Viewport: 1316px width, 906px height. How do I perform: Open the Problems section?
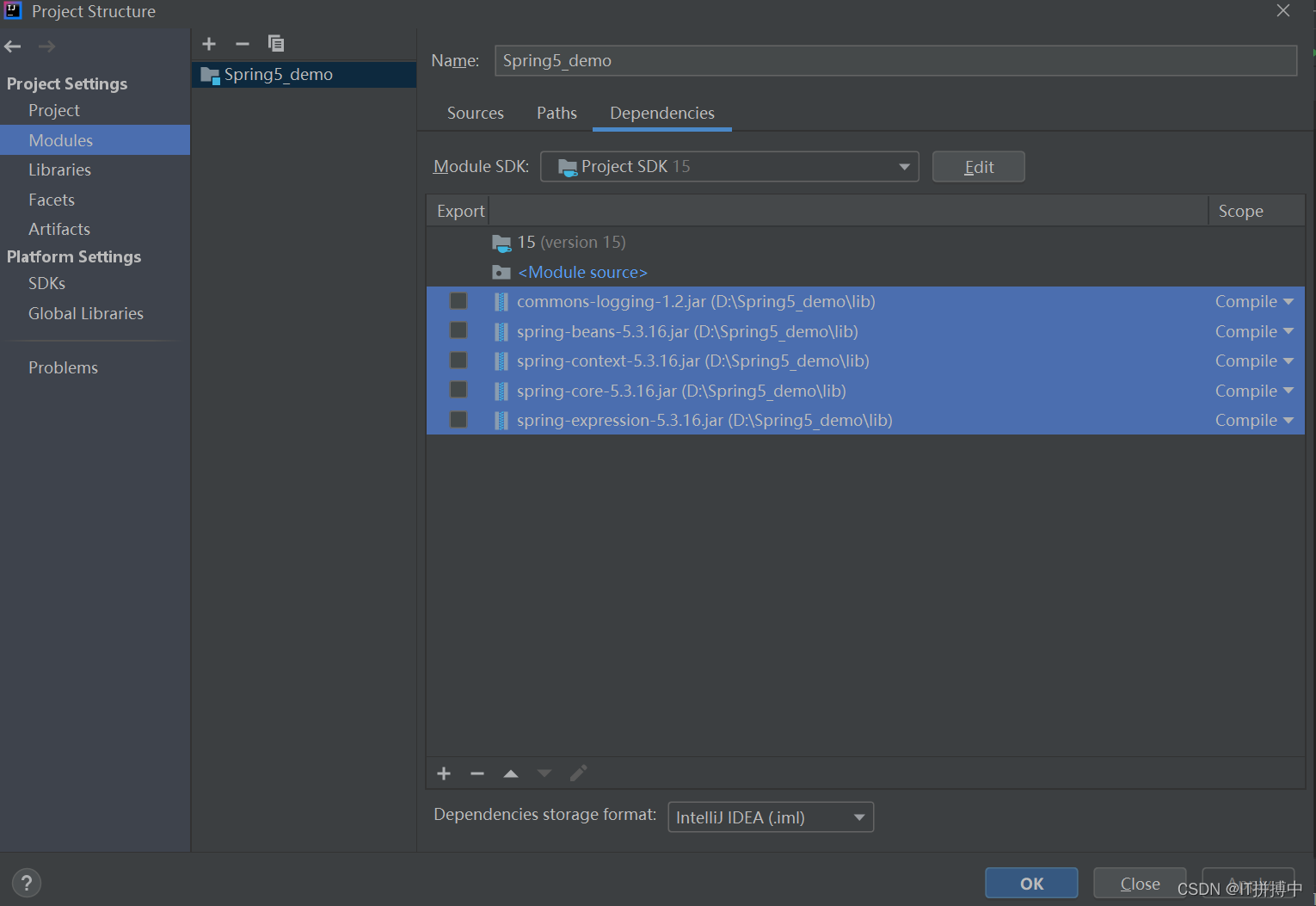(64, 368)
